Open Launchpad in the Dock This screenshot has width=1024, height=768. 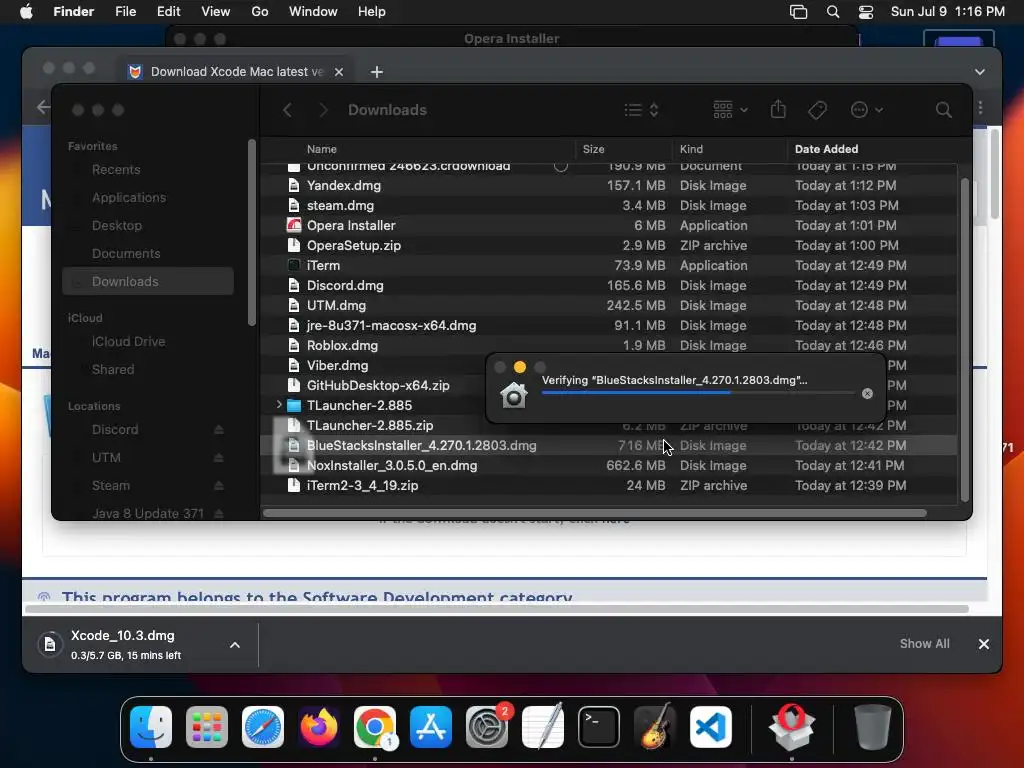coord(207,727)
